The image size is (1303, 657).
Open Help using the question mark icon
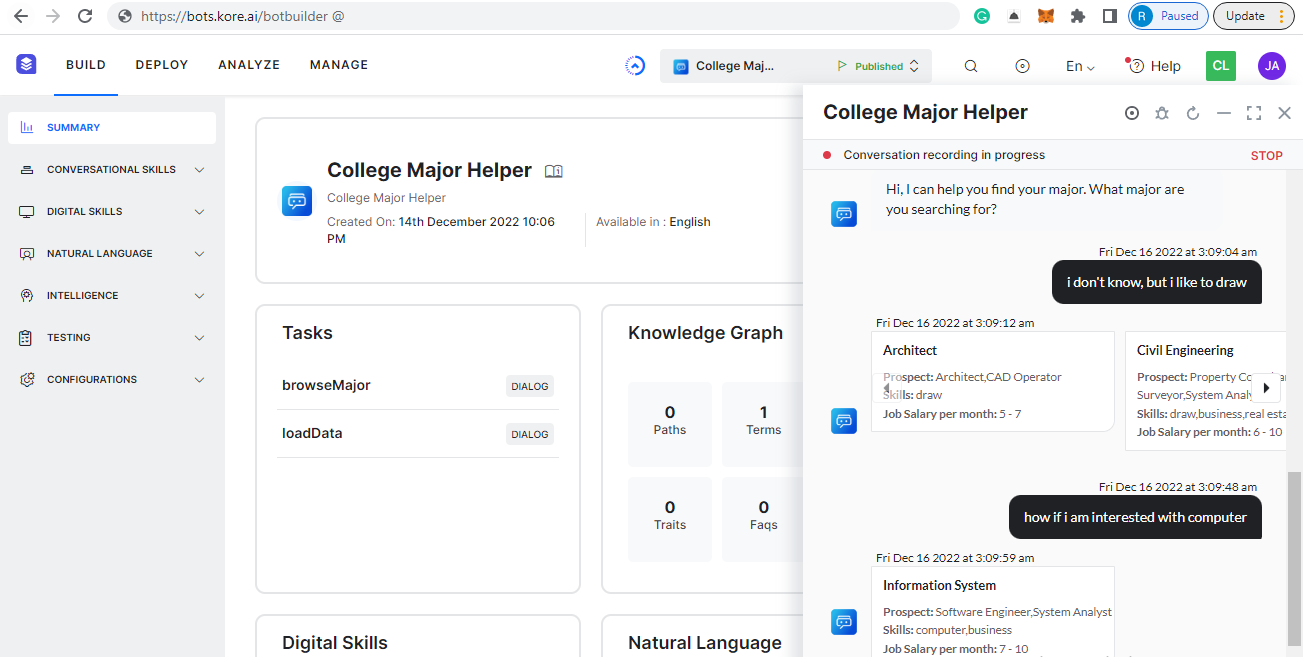pyautogui.click(x=1153, y=65)
